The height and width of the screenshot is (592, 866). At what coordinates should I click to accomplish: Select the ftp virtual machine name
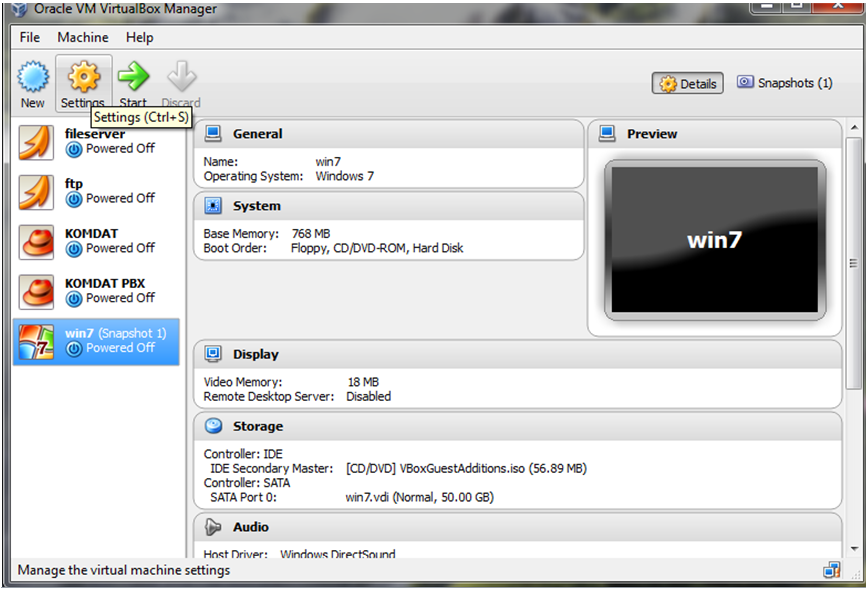(73, 184)
